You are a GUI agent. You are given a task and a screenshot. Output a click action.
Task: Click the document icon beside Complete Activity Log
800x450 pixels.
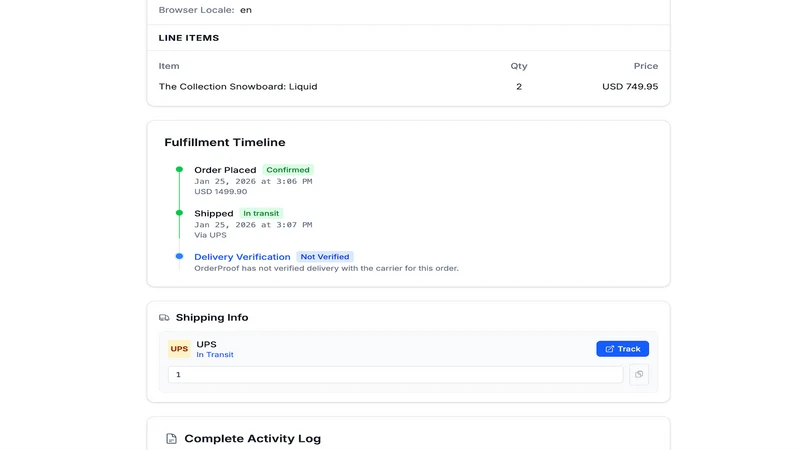171,439
